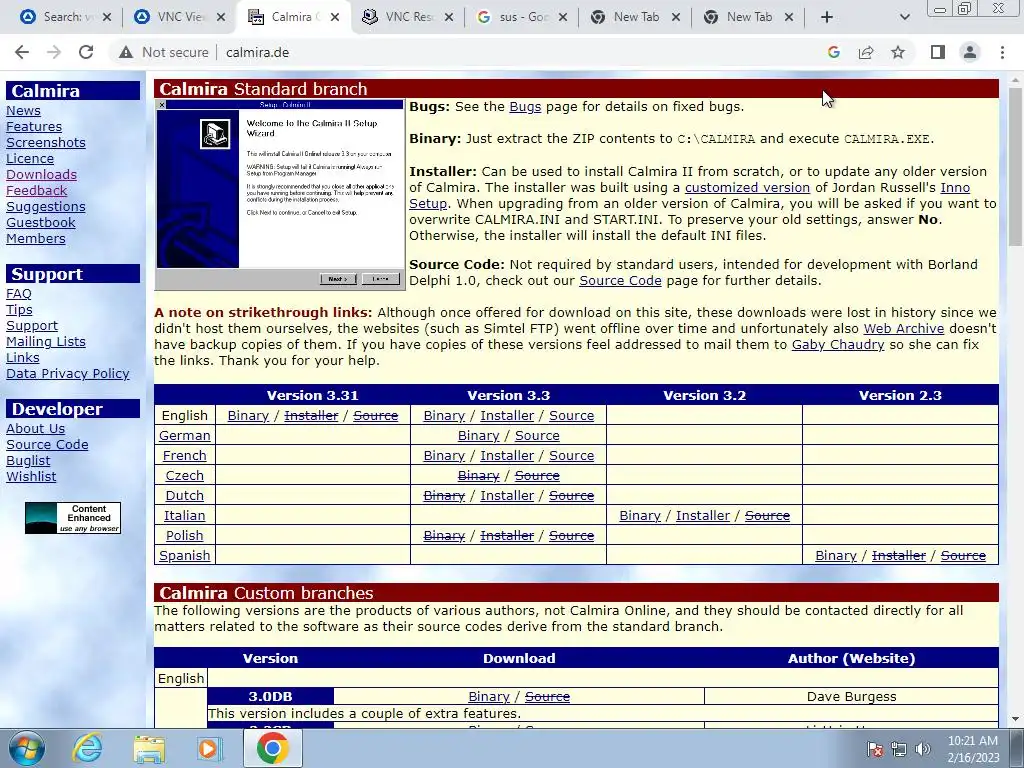Reload the calmira.de page
Screen dimensions: 1024x768
coord(86,52)
